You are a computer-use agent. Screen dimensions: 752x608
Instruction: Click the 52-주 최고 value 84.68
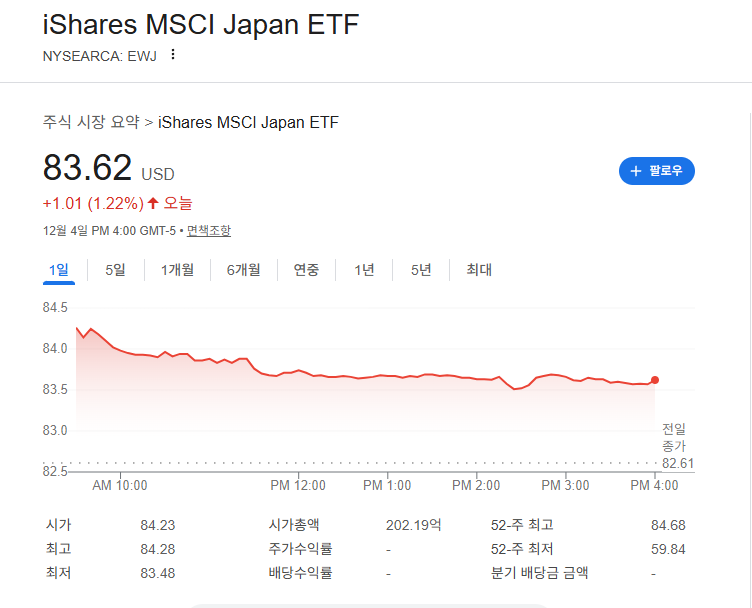click(668, 526)
